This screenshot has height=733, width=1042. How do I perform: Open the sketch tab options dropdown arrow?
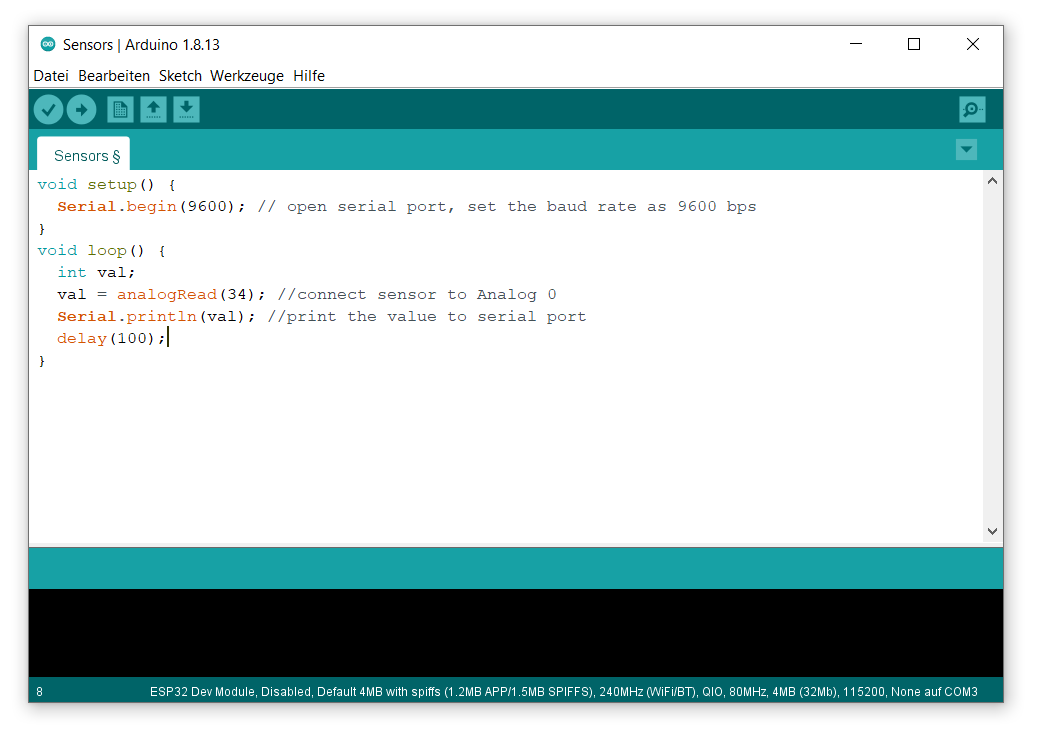click(x=966, y=149)
